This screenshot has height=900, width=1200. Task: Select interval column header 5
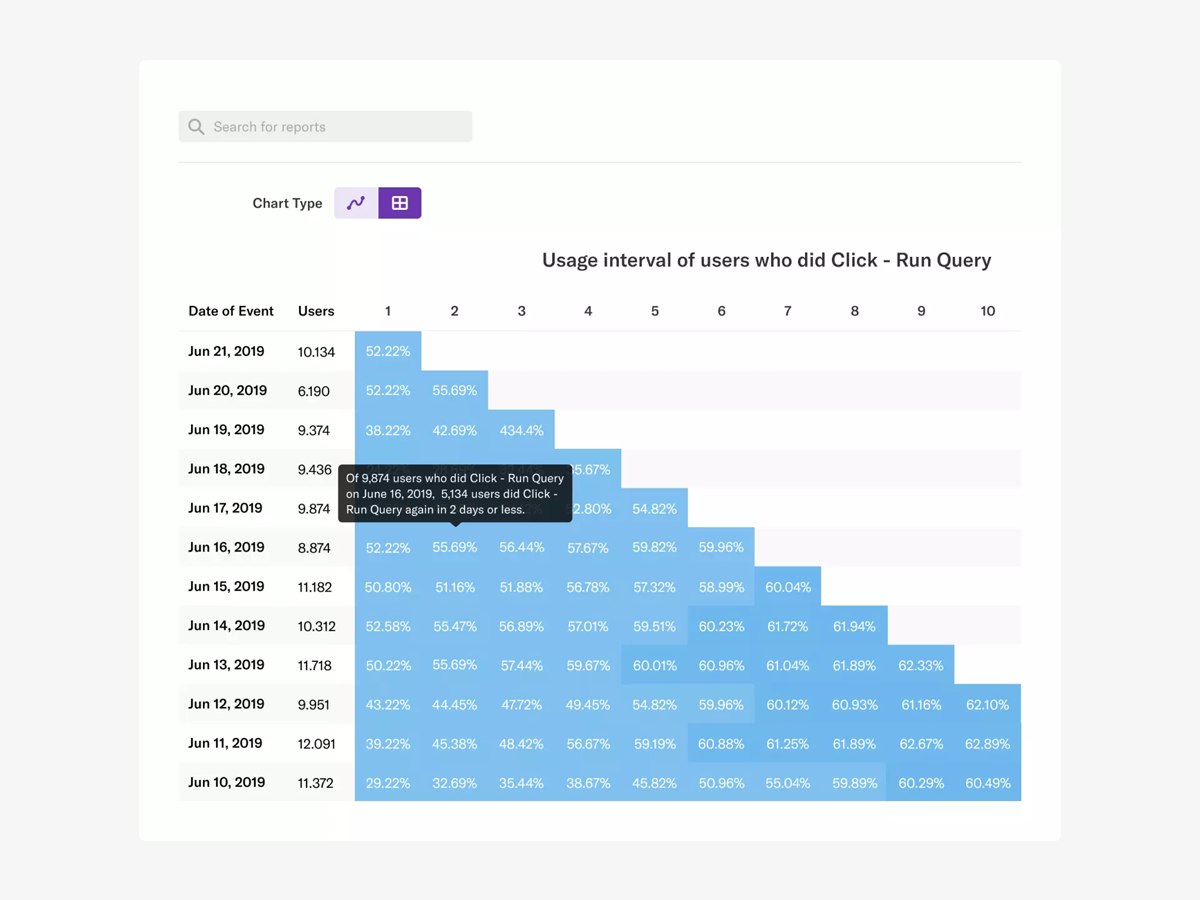click(654, 311)
